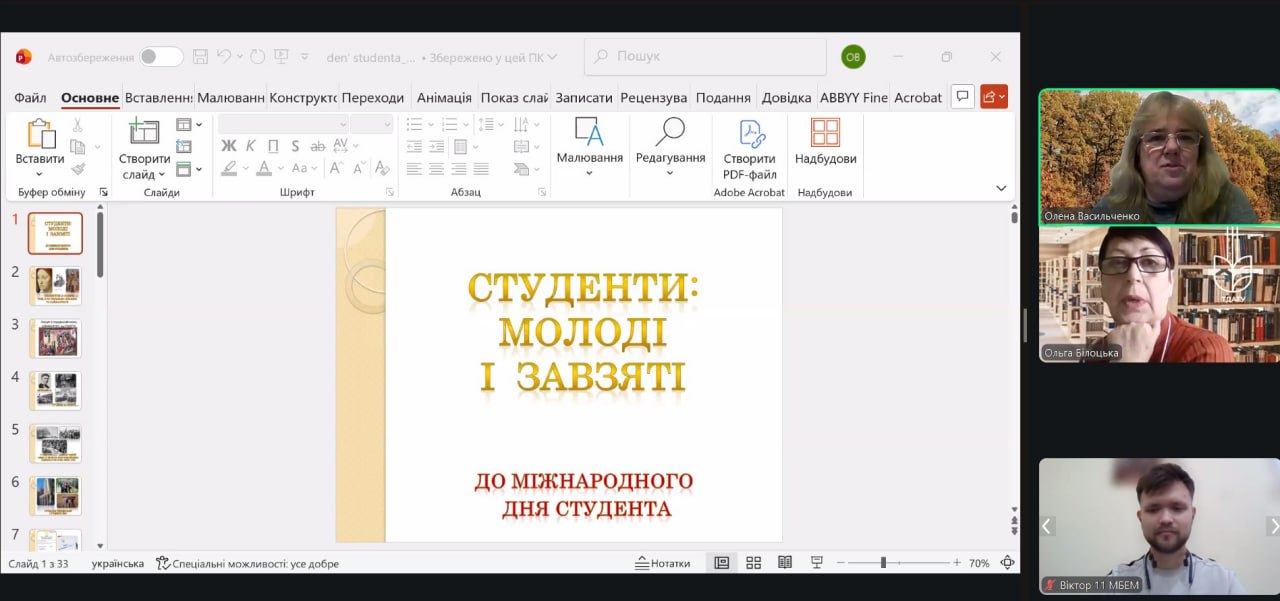Image resolution: width=1280 pixels, height=601 pixels.
Task: Toggle normal view button in status bar
Action: [721, 563]
